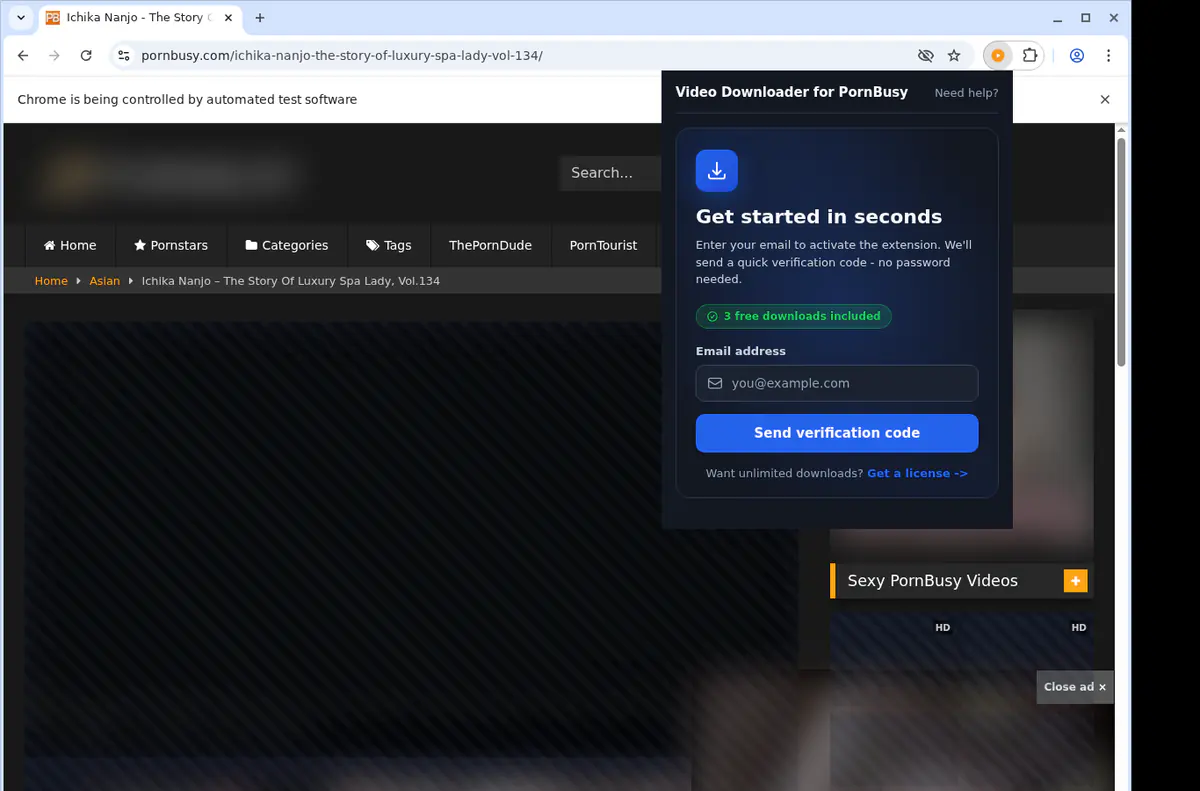This screenshot has height=791, width=1200.
Task: Click the 3 free downloads included badge
Action: click(x=793, y=316)
